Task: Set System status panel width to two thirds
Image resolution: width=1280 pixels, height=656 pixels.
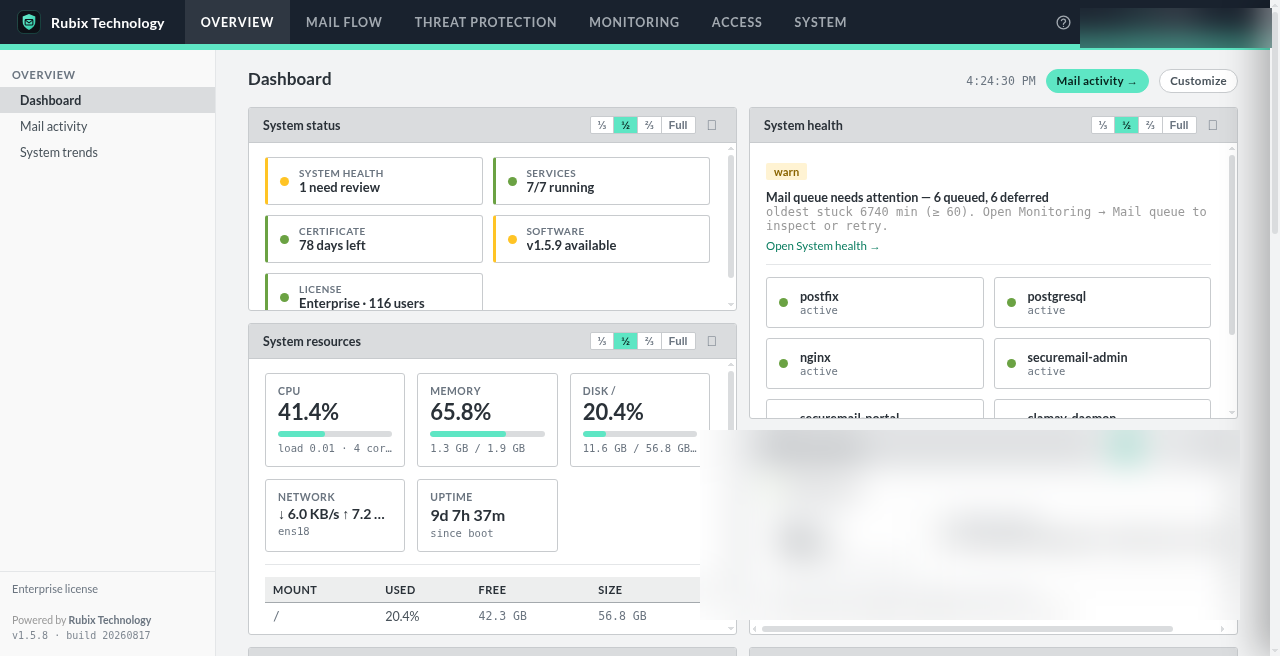Action: [650, 125]
